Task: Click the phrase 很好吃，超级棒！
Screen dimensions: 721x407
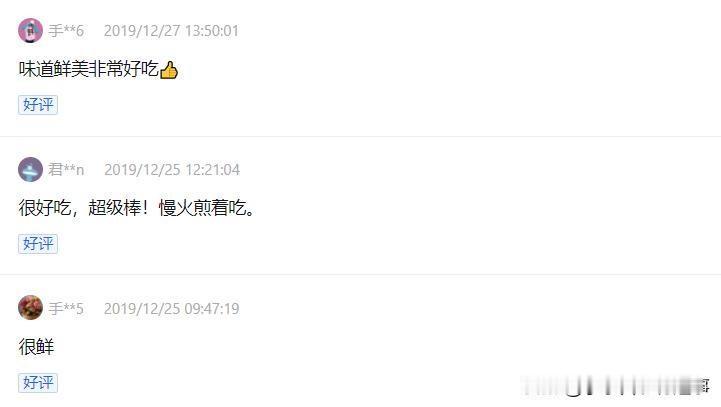Action: [x=84, y=208]
